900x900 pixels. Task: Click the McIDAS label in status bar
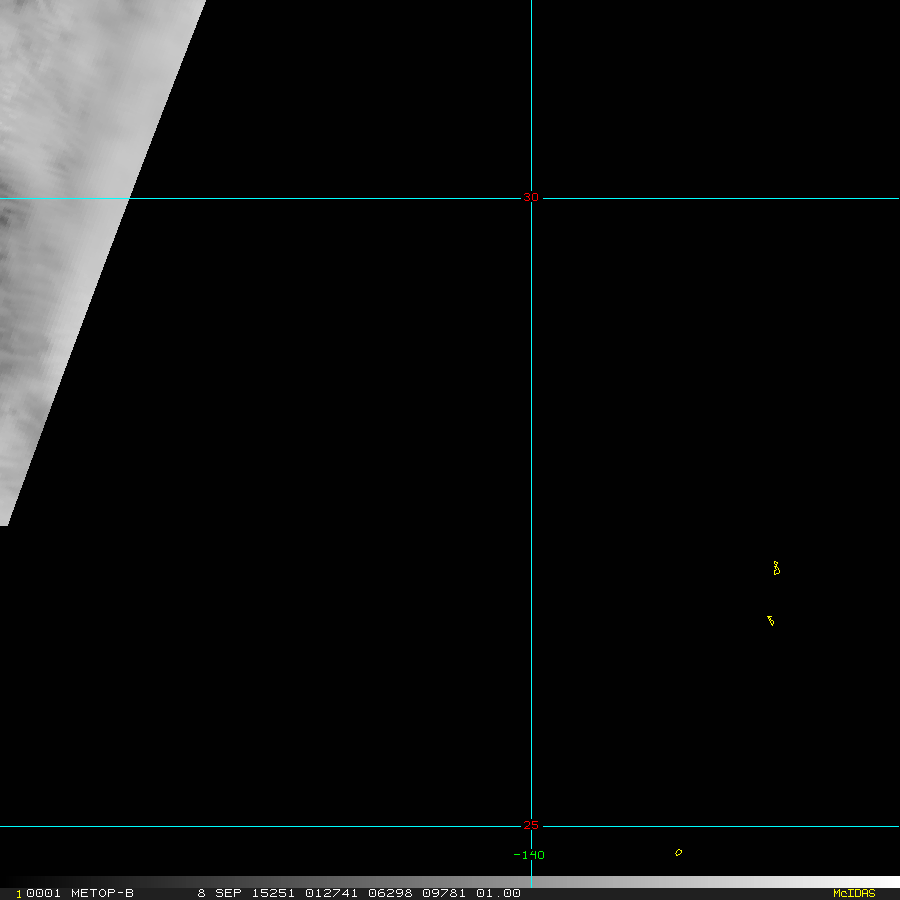point(854,893)
